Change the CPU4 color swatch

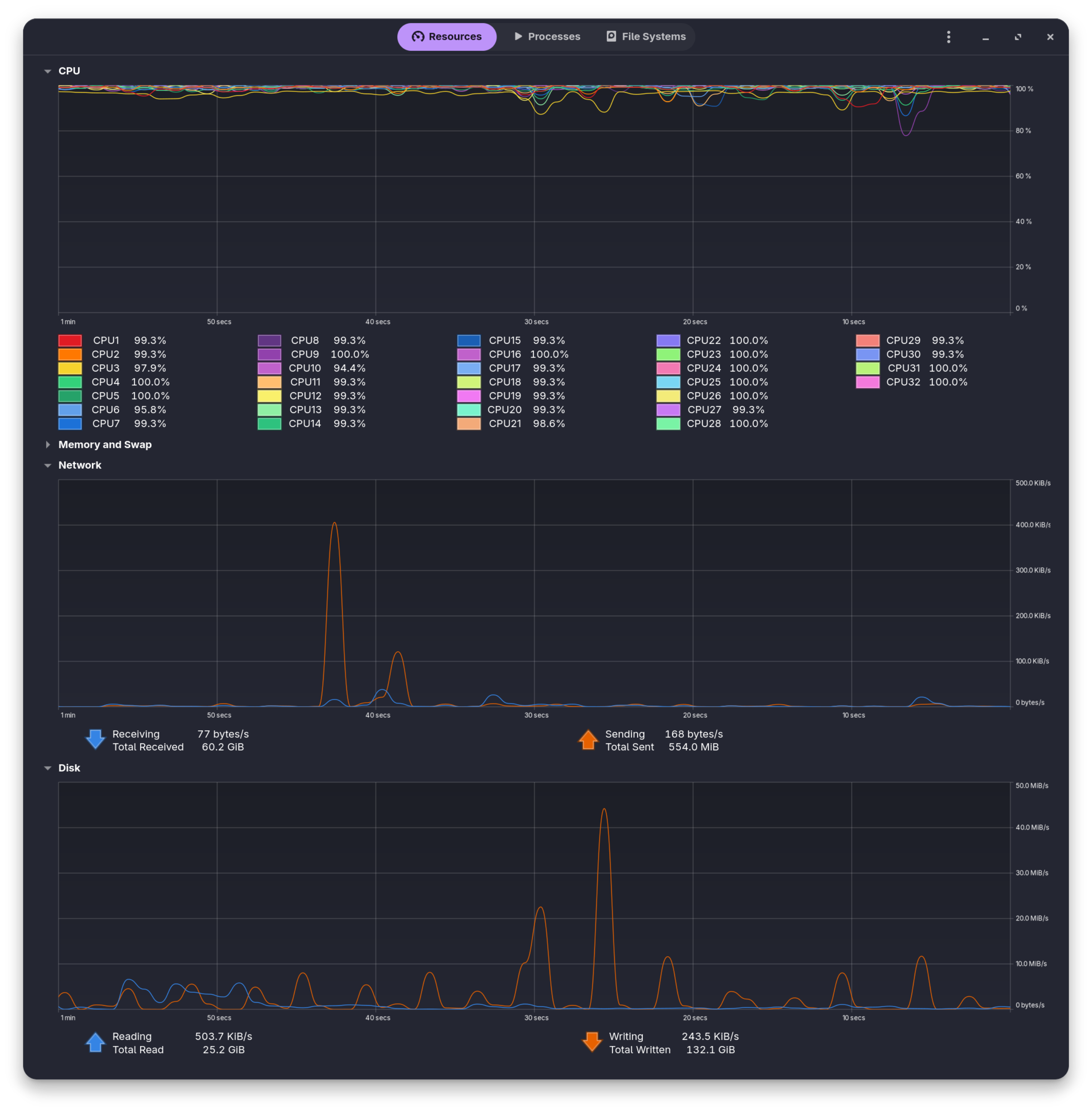(70, 382)
